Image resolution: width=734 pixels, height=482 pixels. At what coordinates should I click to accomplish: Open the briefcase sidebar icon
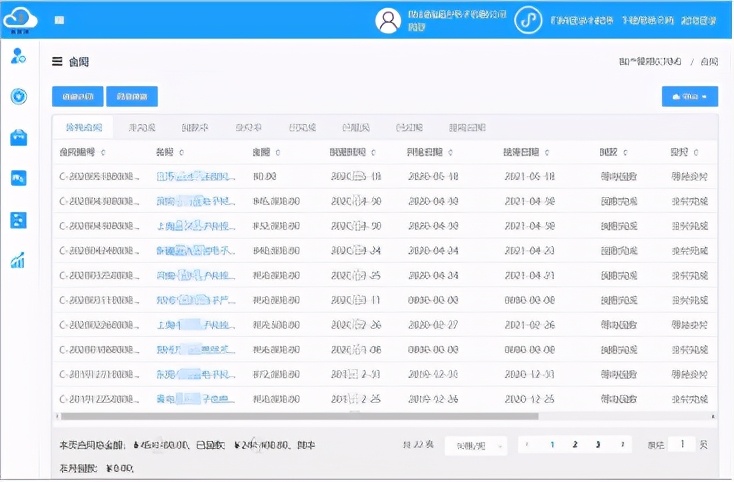click(19, 138)
